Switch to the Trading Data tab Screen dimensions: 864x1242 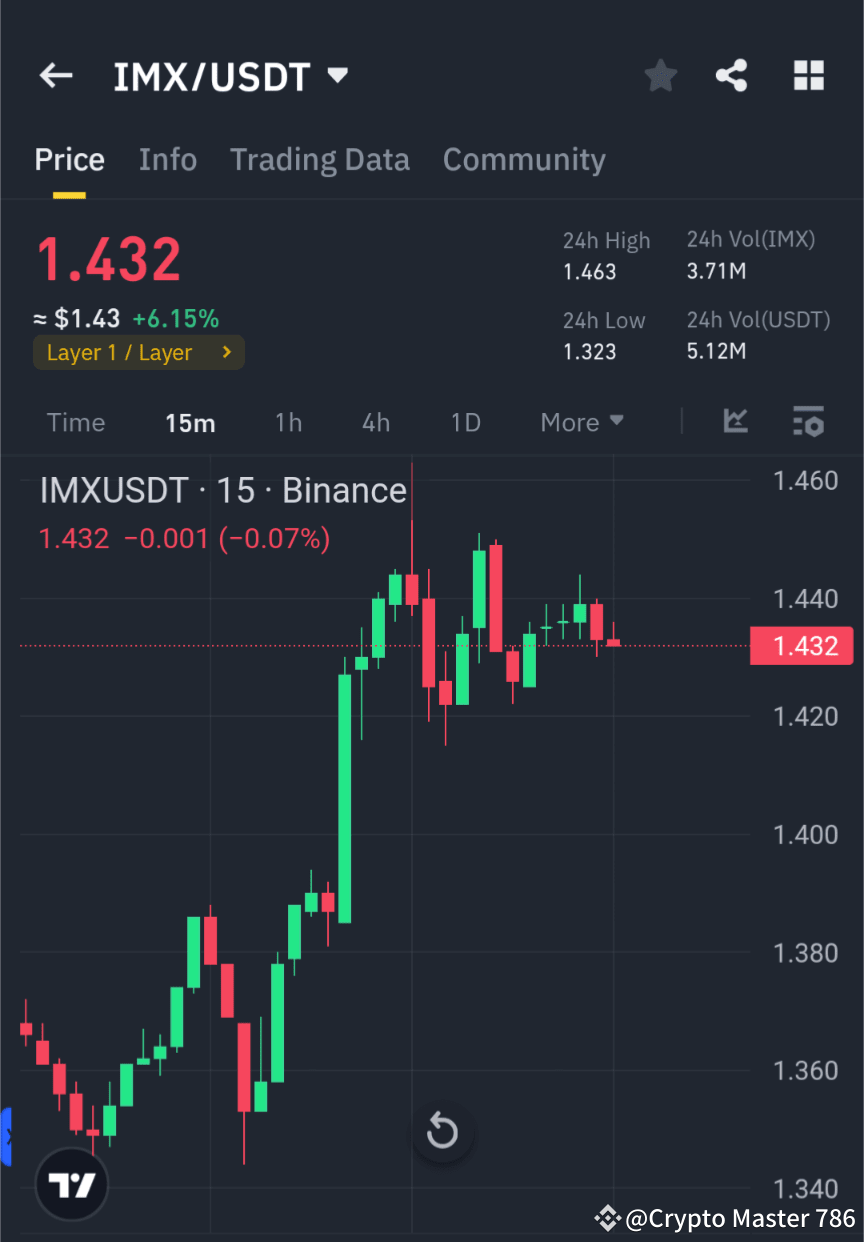[320, 159]
